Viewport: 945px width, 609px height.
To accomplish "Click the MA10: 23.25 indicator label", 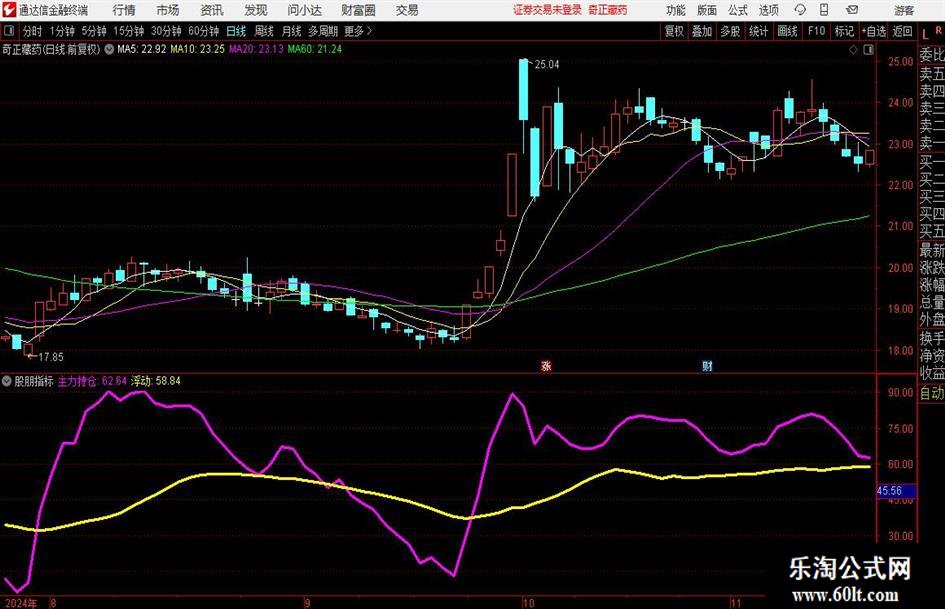I will tap(198, 49).
